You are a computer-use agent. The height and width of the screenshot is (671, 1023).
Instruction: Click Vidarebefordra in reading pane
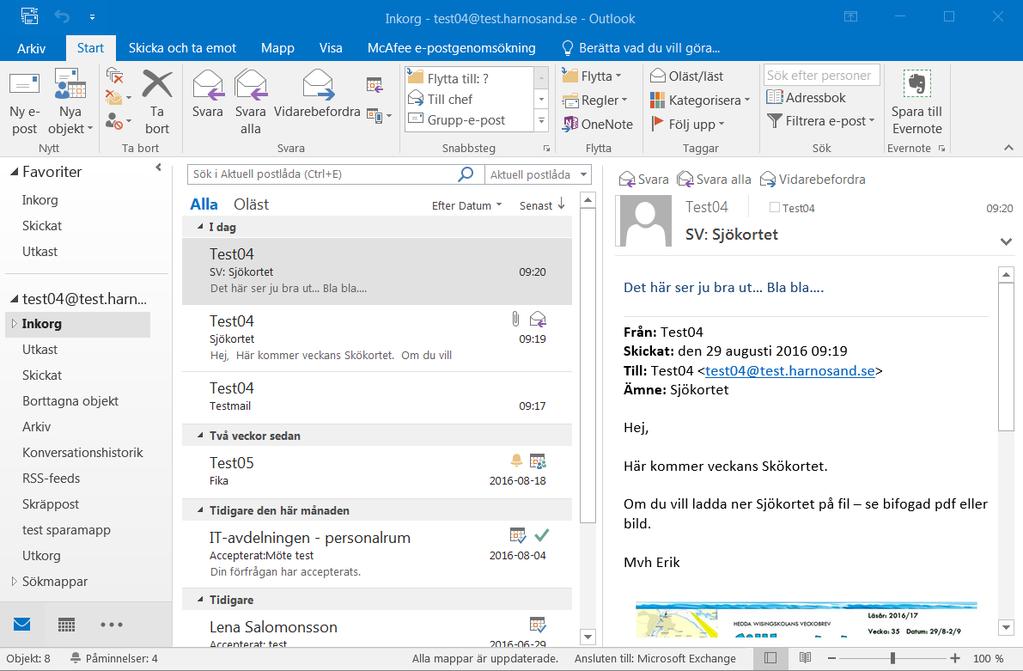(813, 179)
